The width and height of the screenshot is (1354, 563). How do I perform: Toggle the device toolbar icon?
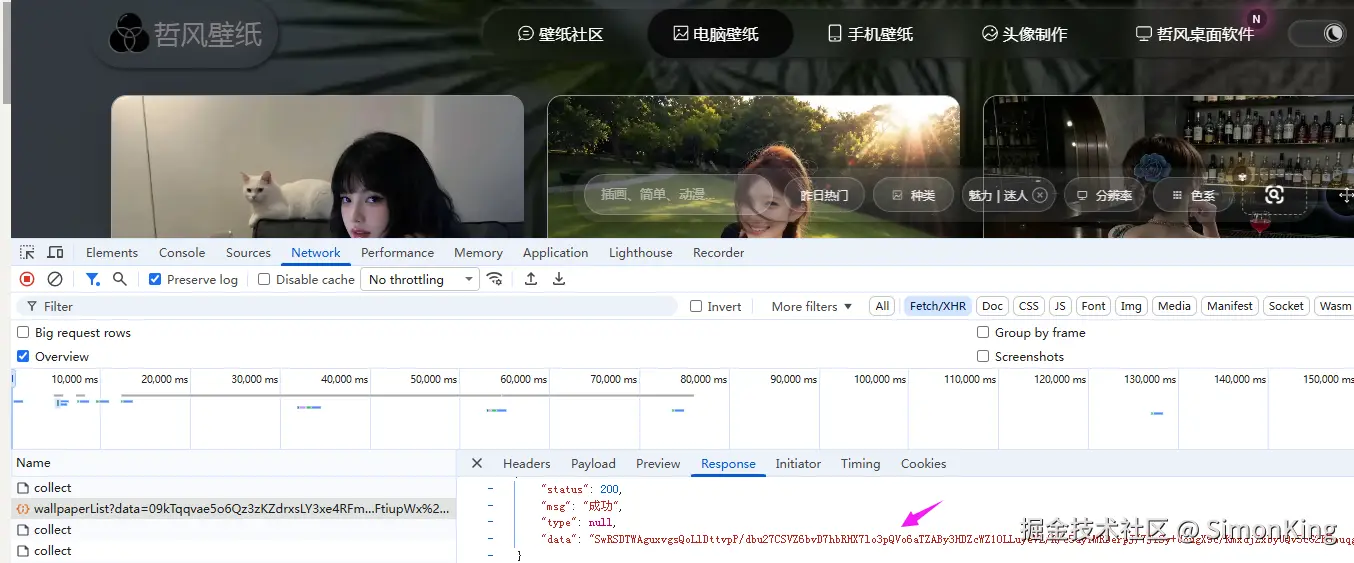click(x=55, y=253)
